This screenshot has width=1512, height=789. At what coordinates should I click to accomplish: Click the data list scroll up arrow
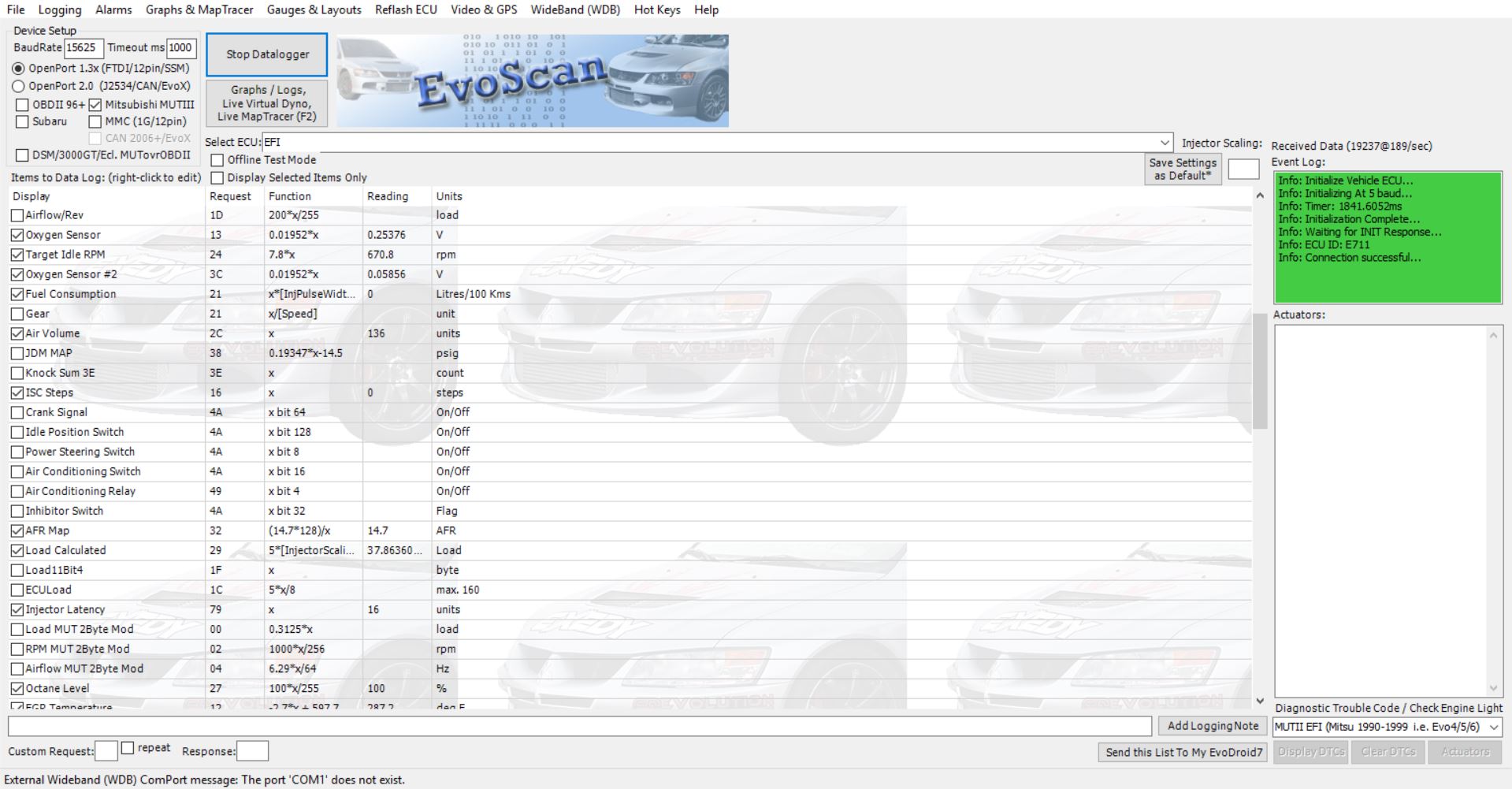click(1260, 195)
